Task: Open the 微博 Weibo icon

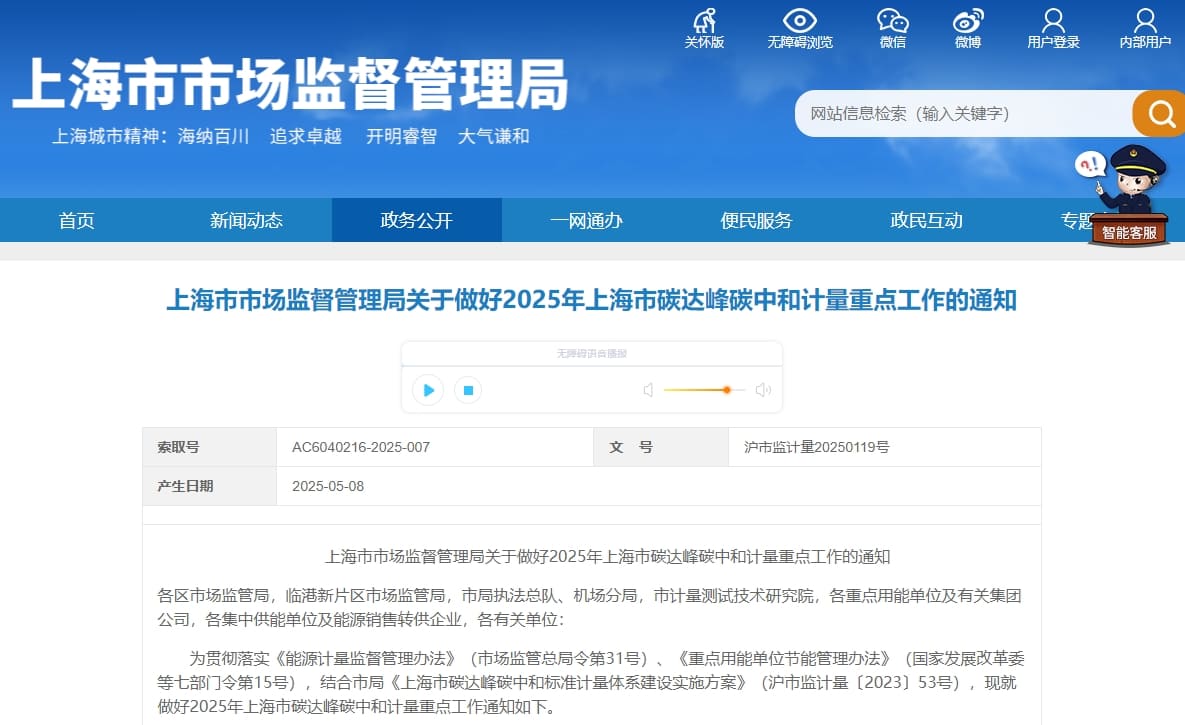Action: [x=967, y=22]
